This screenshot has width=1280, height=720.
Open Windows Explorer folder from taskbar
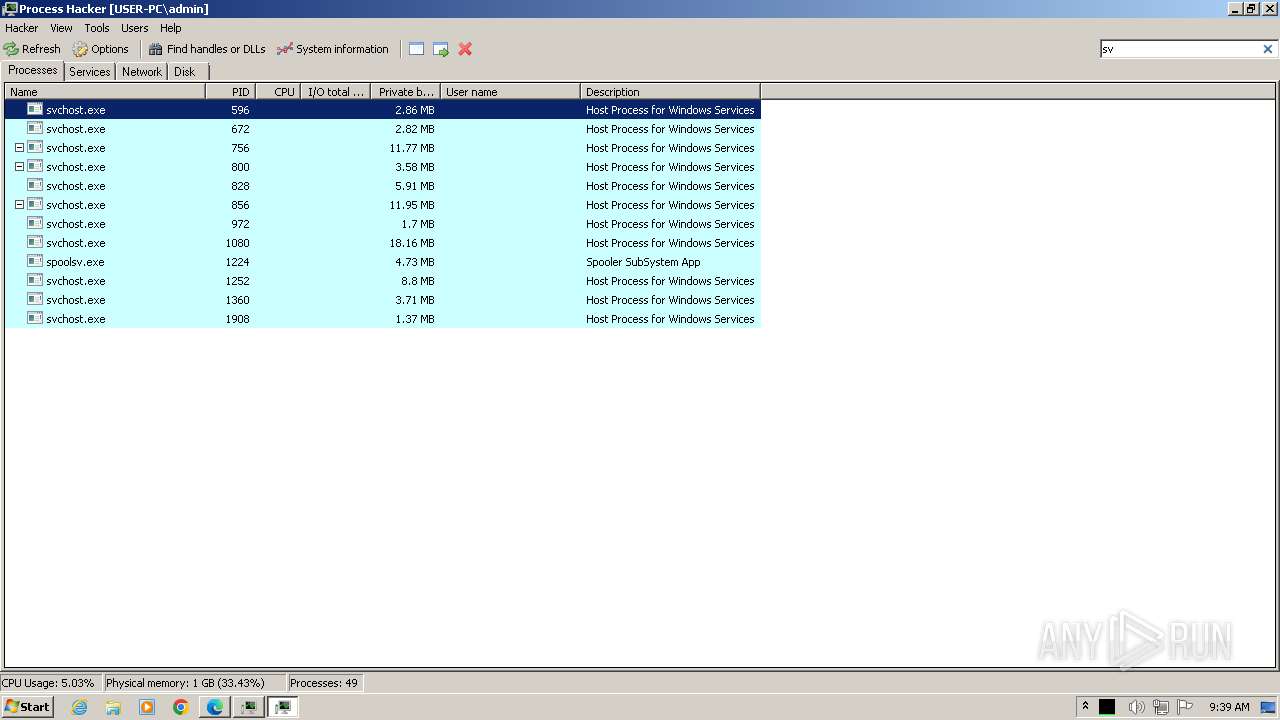[113, 707]
